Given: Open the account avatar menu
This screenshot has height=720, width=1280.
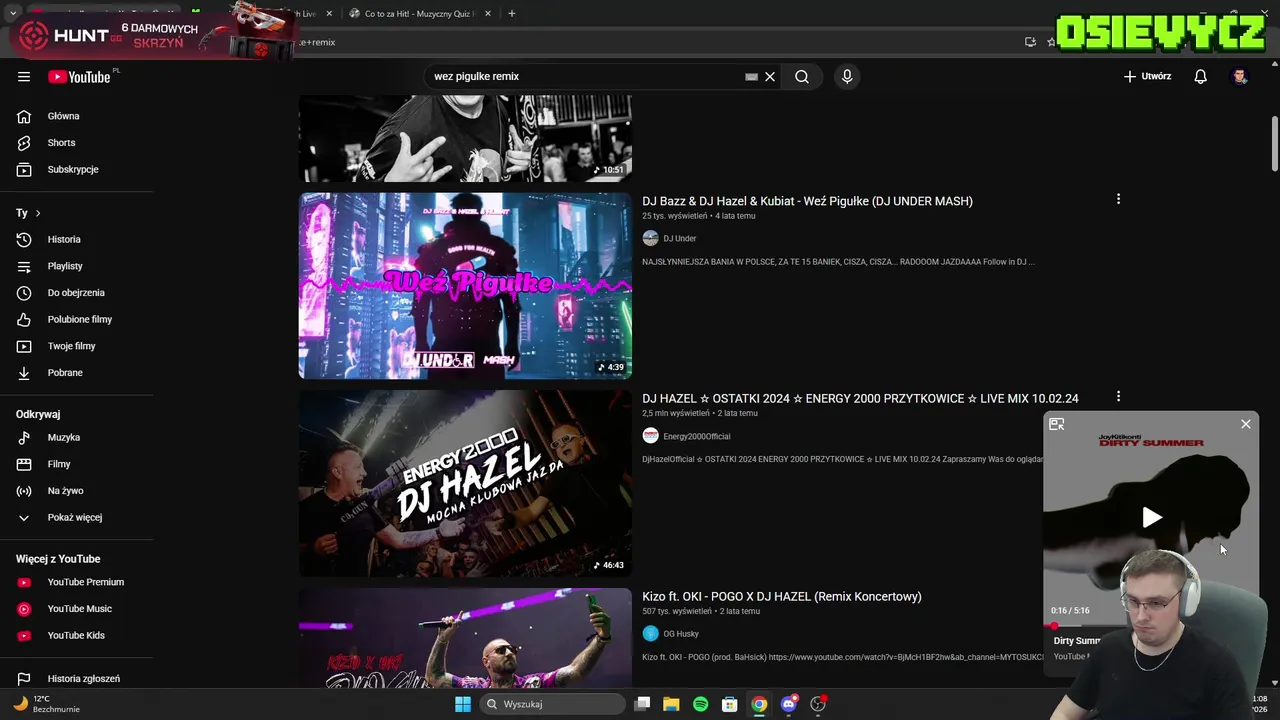Looking at the screenshot, I should point(1240,76).
